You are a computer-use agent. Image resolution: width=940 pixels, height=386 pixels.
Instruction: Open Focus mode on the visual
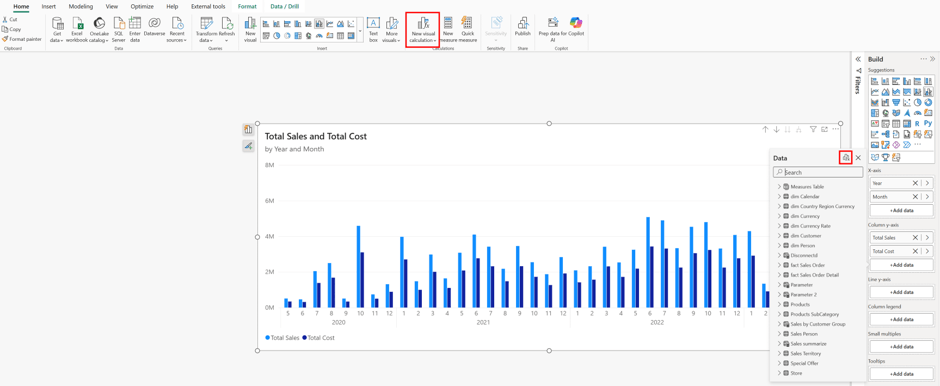click(824, 129)
